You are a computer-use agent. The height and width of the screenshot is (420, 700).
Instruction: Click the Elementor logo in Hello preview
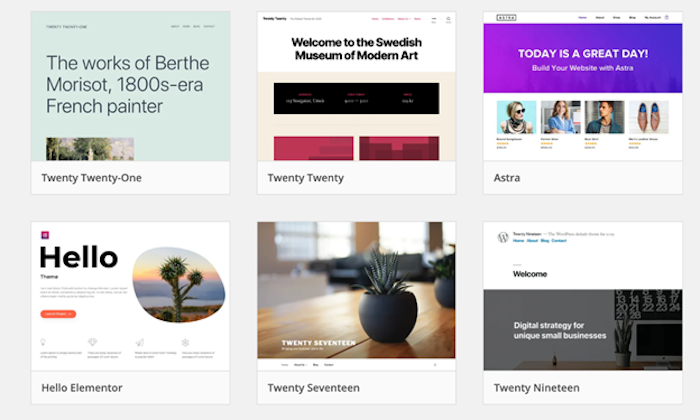[45, 235]
